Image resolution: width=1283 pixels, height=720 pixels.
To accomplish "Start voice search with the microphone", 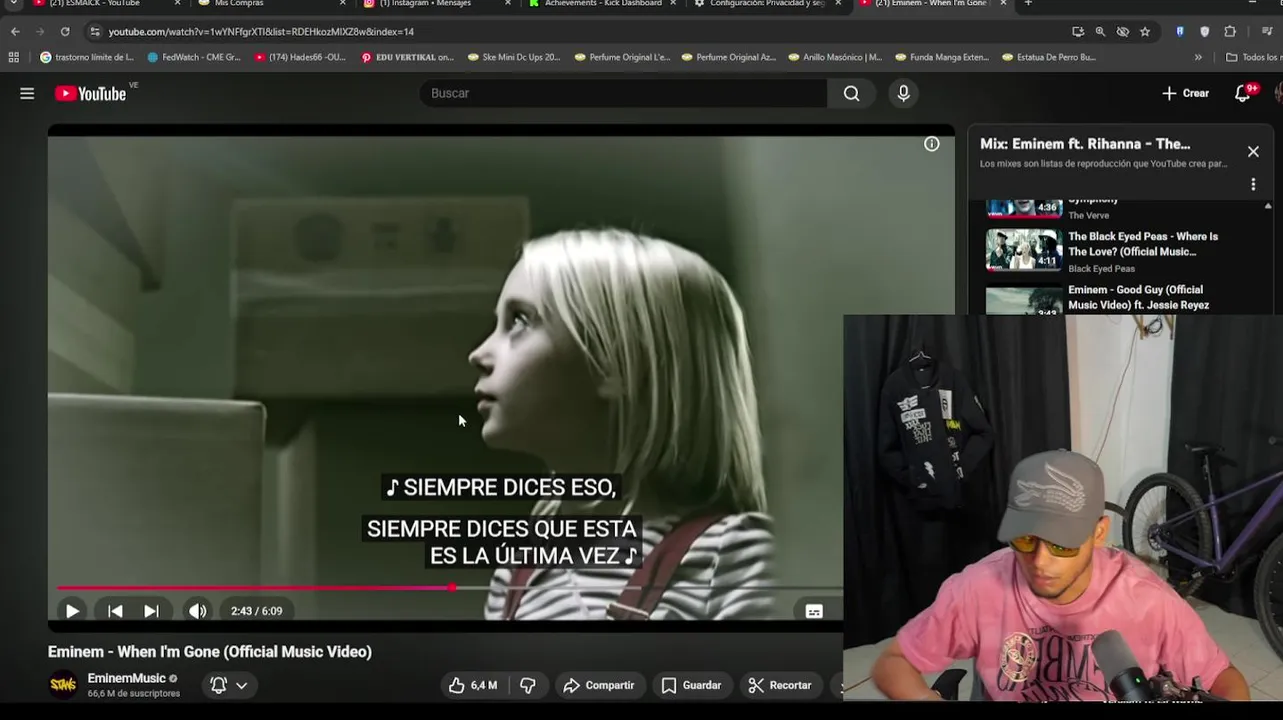I will point(903,93).
